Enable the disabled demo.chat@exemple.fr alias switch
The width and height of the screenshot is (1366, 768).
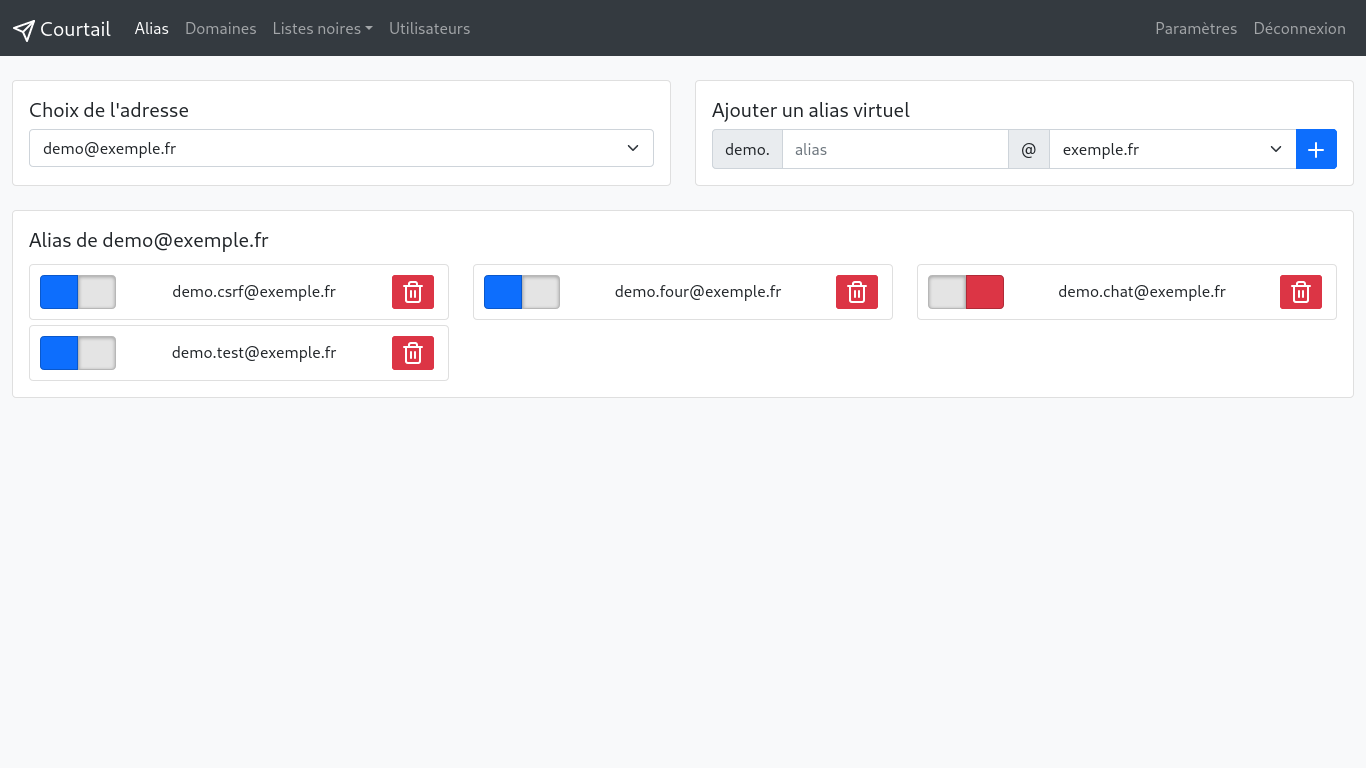966,292
